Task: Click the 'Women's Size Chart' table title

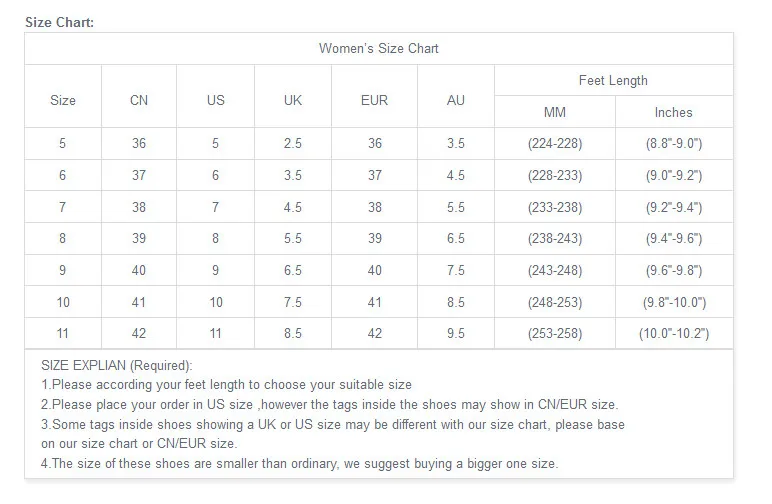Action: pos(378,48)
